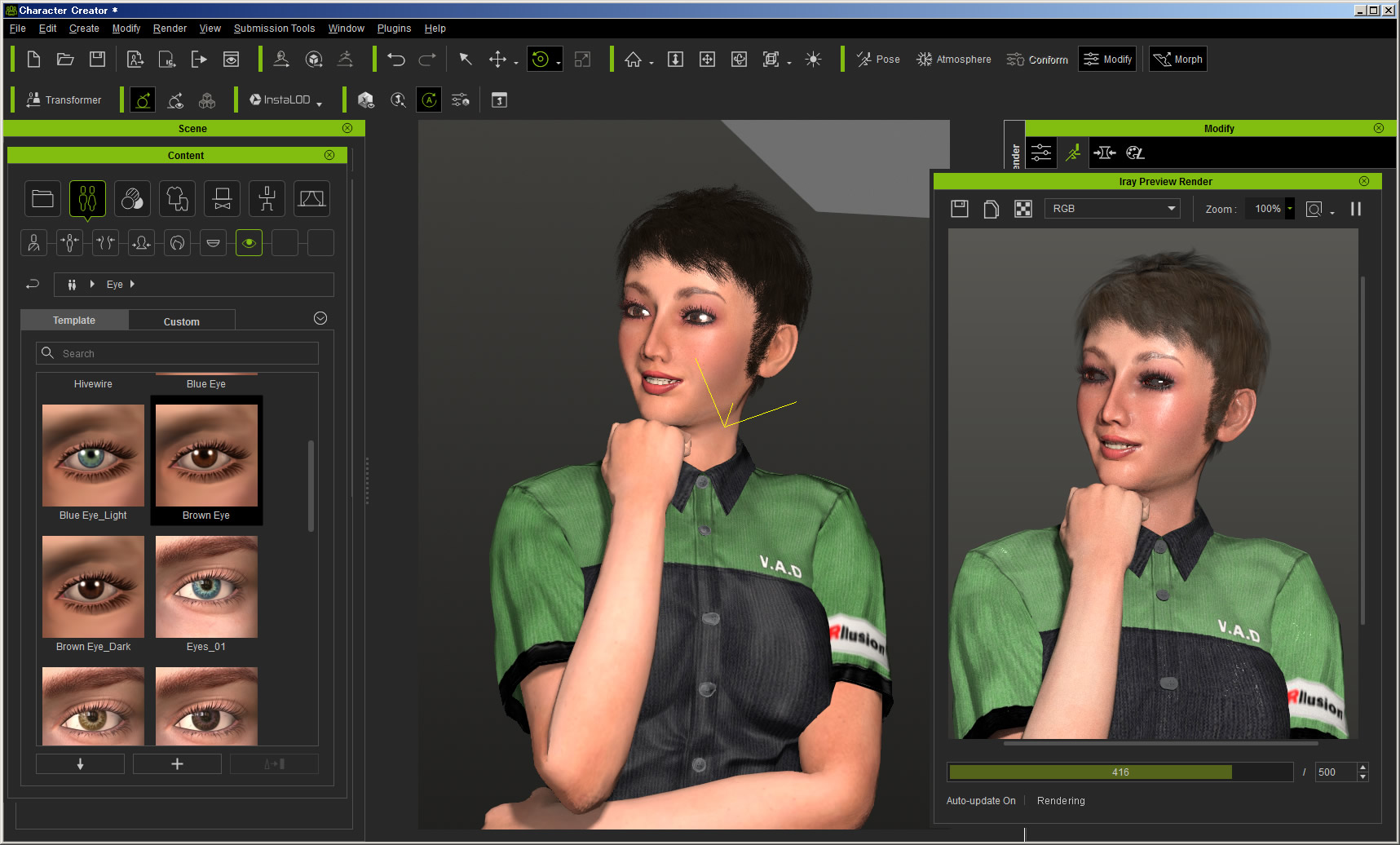The width and height of the screenshot is (1400, 845).
Task: Open the Create menu
Action: pyautogui.click(x=84, y=29)
